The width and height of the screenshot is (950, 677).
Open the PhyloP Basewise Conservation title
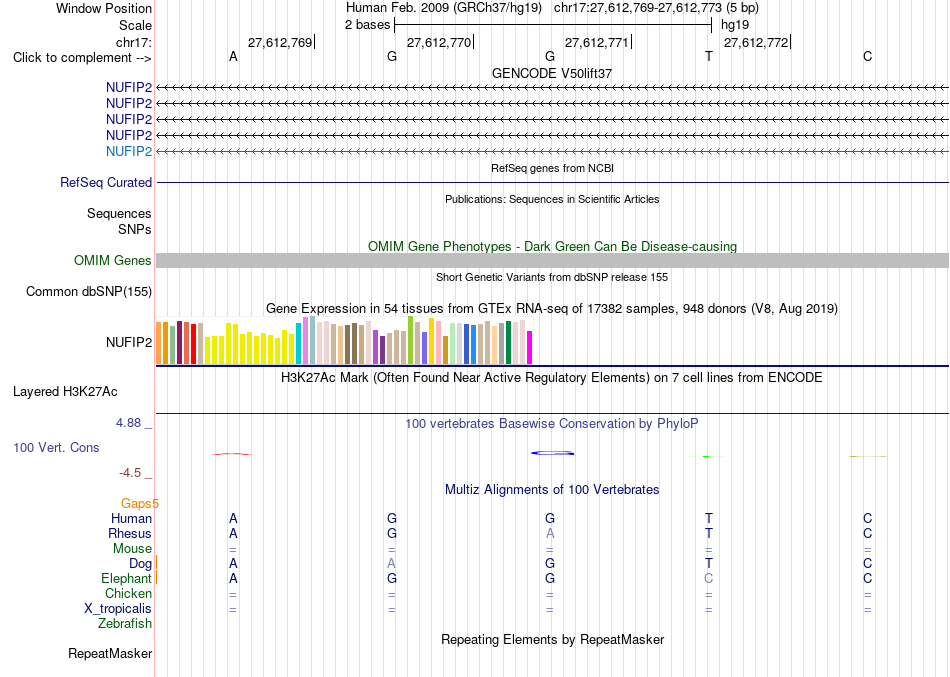[552, 424]
